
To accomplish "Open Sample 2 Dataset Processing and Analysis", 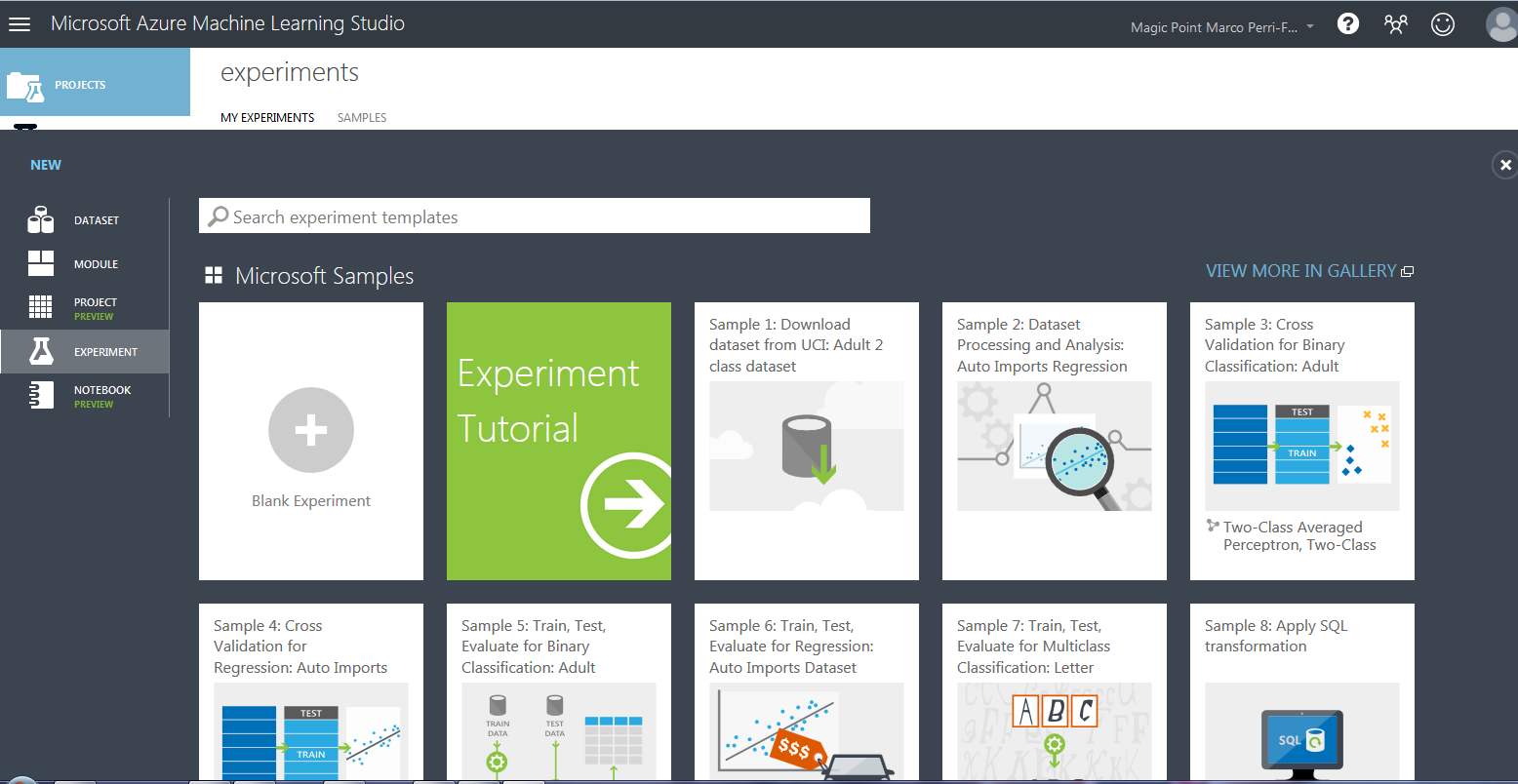I will click(1055, 441).
